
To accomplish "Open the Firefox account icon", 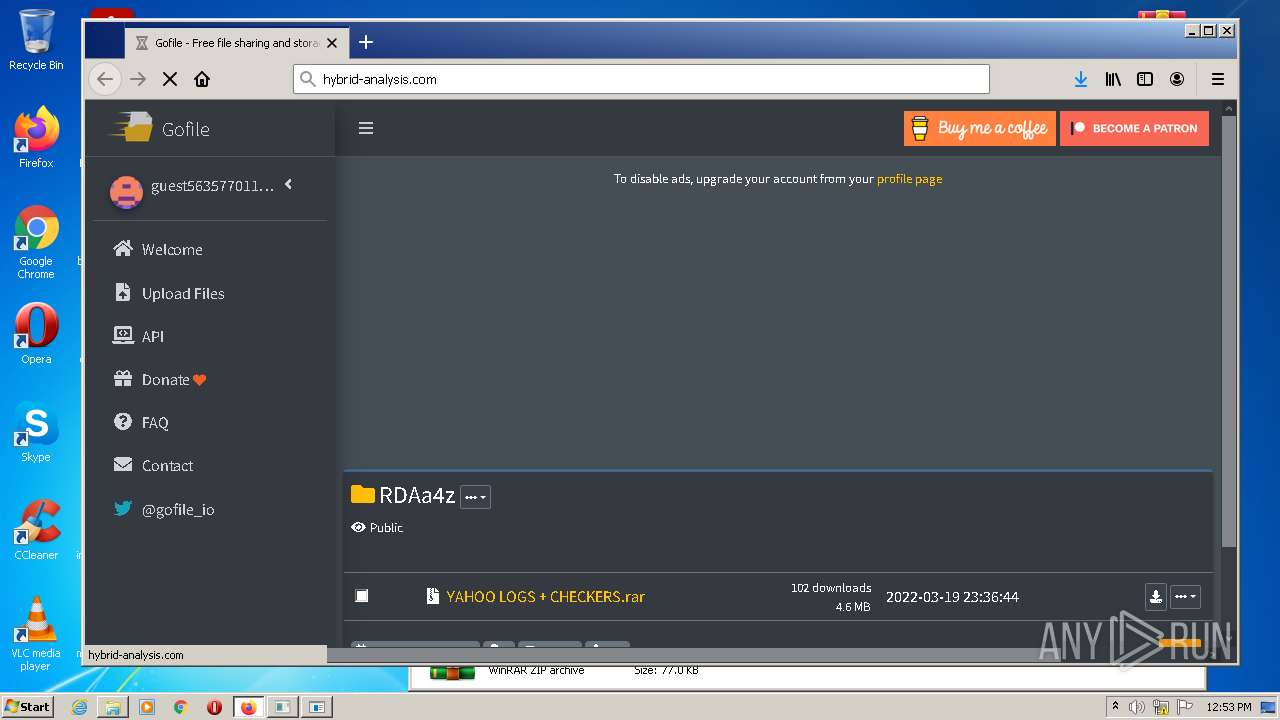I will [1177, 79].
